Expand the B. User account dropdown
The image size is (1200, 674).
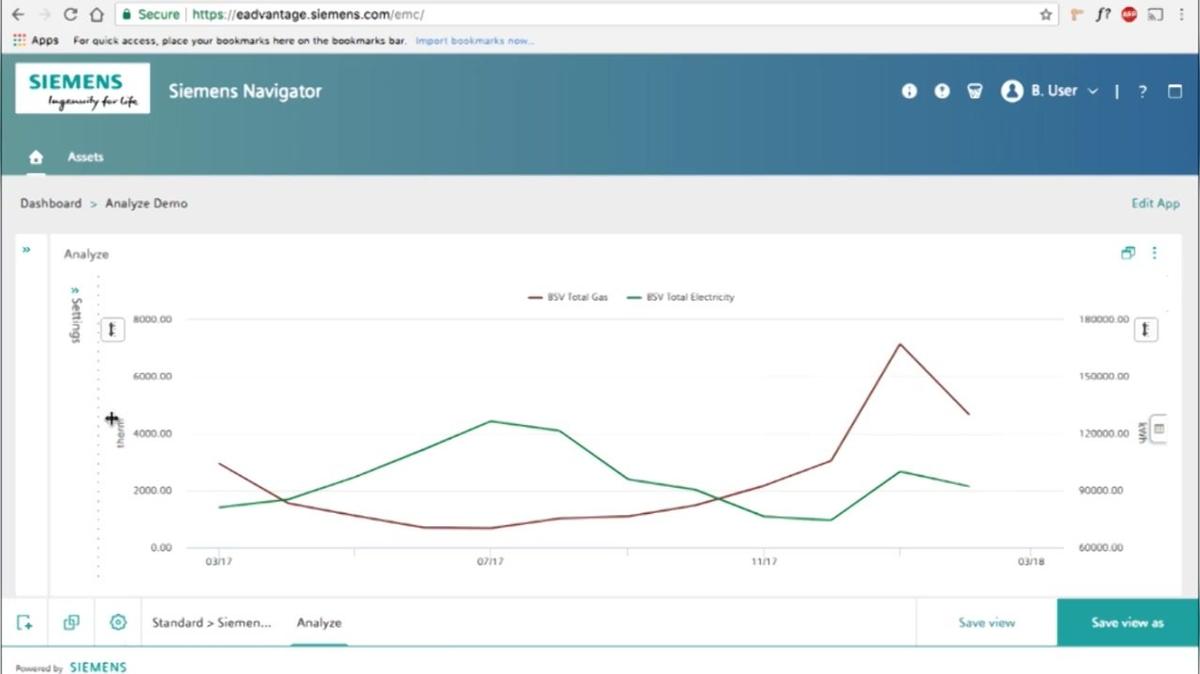pyautogui.click(x=1093, y=91)
